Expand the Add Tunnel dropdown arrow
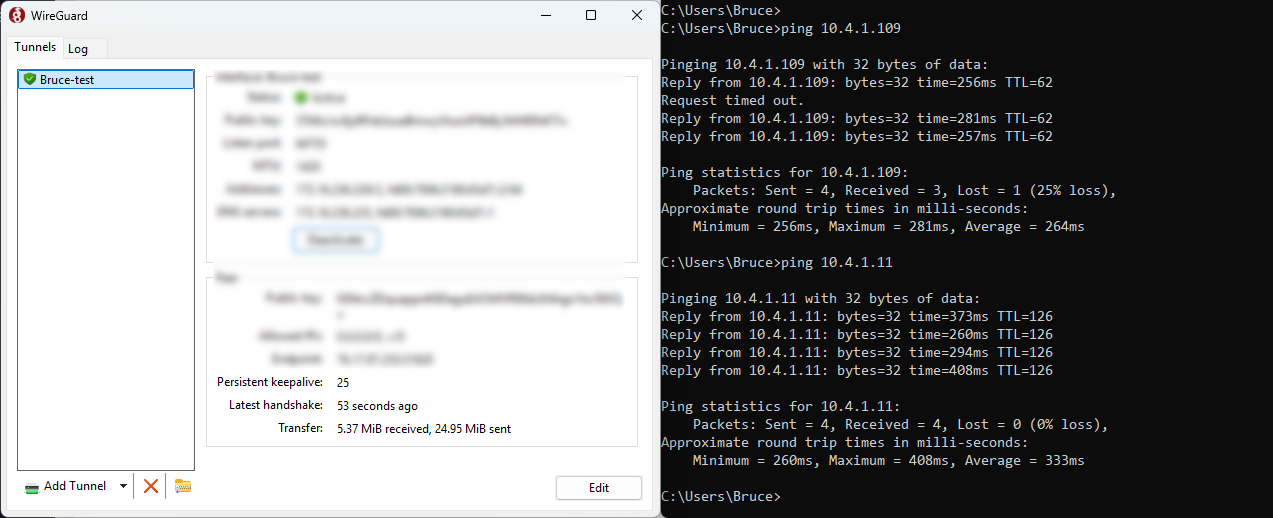Screen dimensions: 1273x518 tap(123, 486)
